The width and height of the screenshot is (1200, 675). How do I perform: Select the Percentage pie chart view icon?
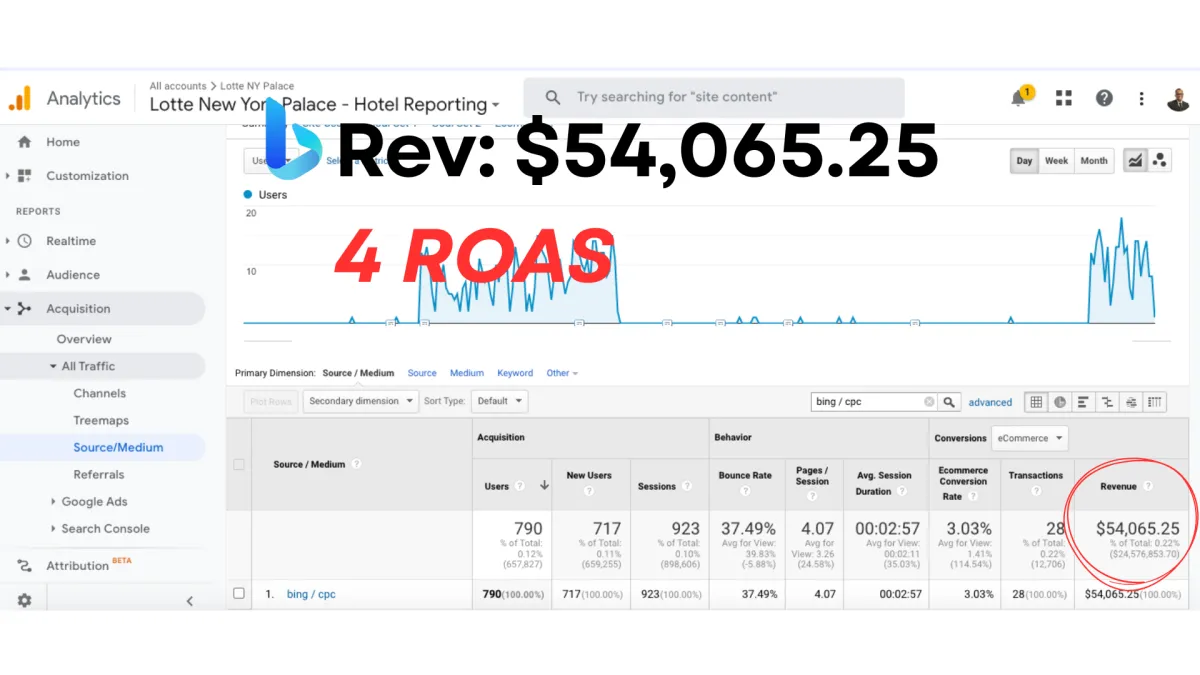(x=1060, y=402)
